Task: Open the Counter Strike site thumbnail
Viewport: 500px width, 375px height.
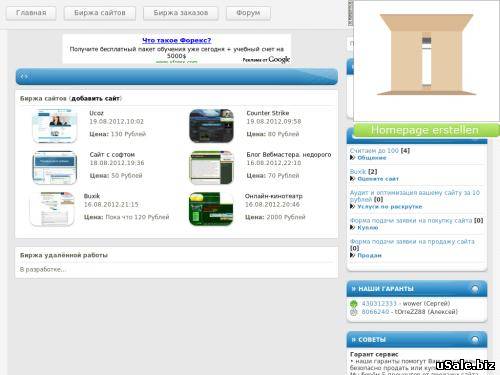Action: click(211, 126)
